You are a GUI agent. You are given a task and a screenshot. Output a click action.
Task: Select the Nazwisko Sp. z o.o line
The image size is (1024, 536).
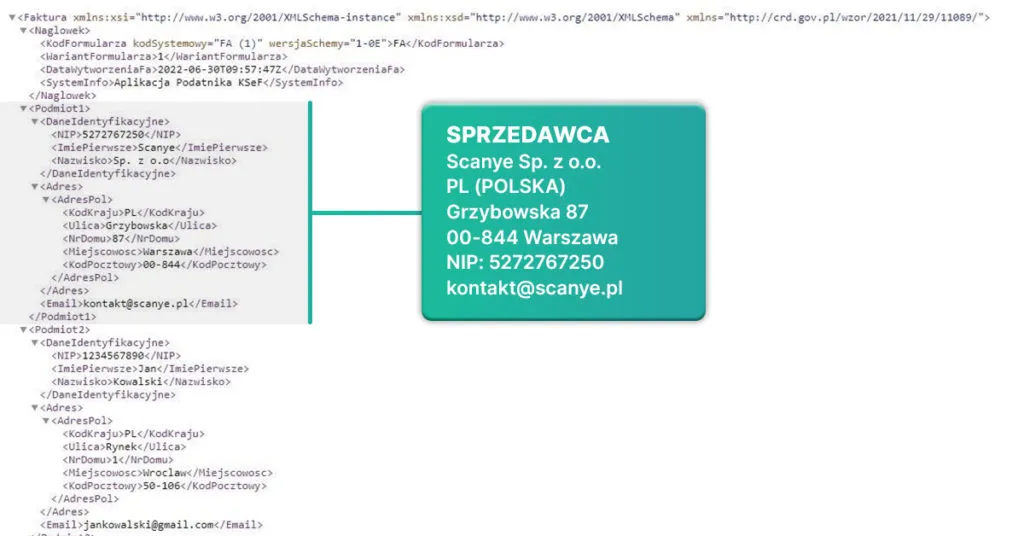(x=144, y=161)
